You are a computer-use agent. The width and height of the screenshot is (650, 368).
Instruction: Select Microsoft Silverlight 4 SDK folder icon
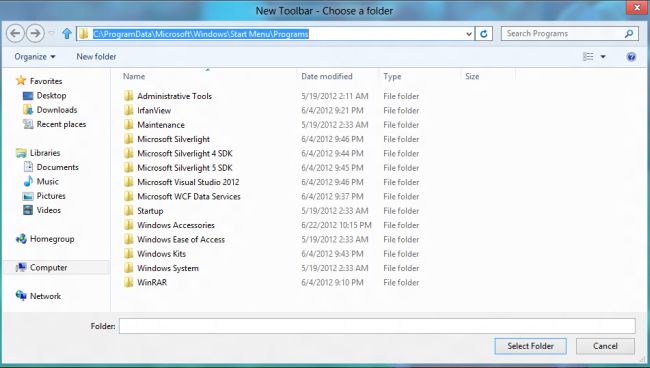(x=129, y=153)
